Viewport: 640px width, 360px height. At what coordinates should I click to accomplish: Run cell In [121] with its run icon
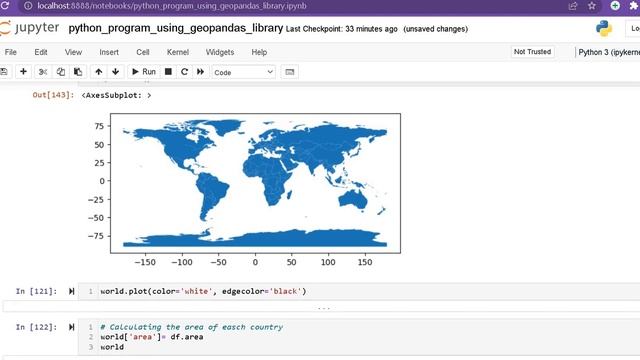click(71, 291)
